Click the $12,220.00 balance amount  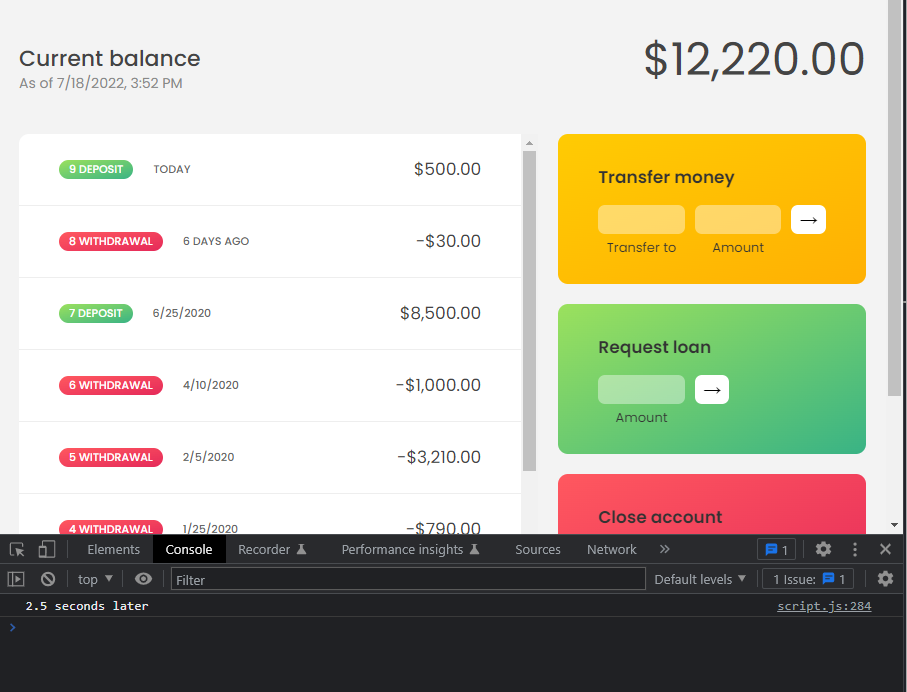click(754, 59)
